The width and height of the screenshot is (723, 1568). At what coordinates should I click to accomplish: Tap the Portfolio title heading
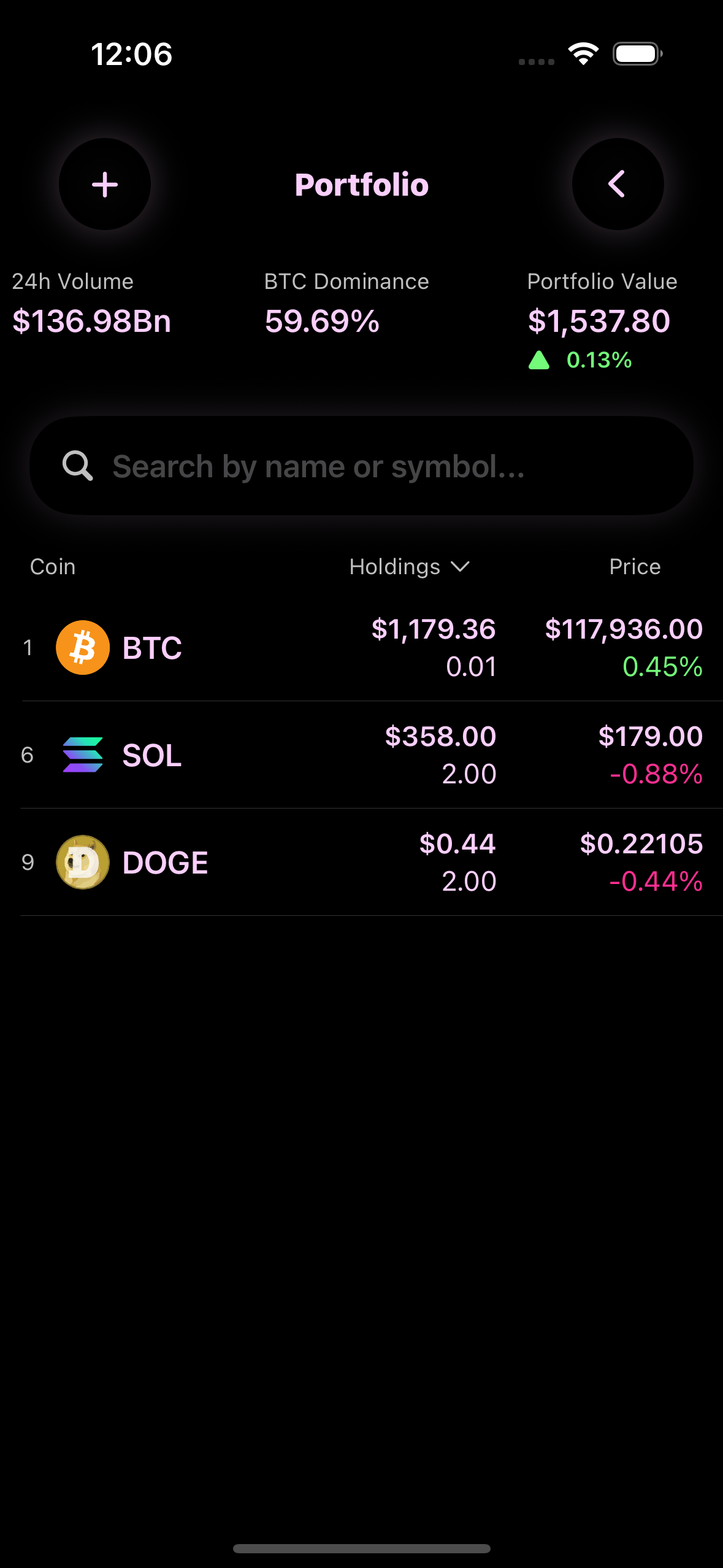pyautogui.click(x=362, y=185)
